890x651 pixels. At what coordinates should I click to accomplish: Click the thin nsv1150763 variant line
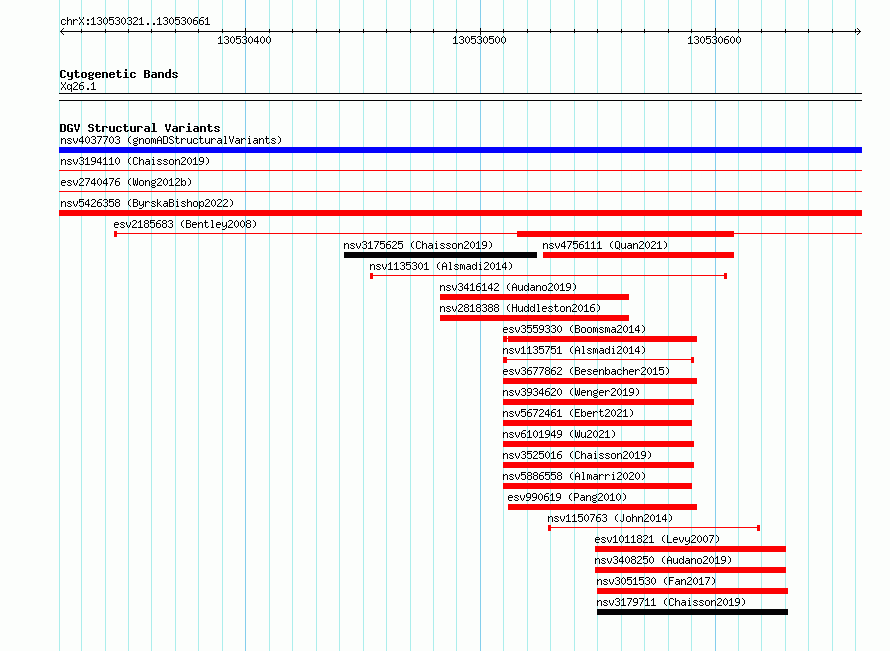tap(654, 528)
